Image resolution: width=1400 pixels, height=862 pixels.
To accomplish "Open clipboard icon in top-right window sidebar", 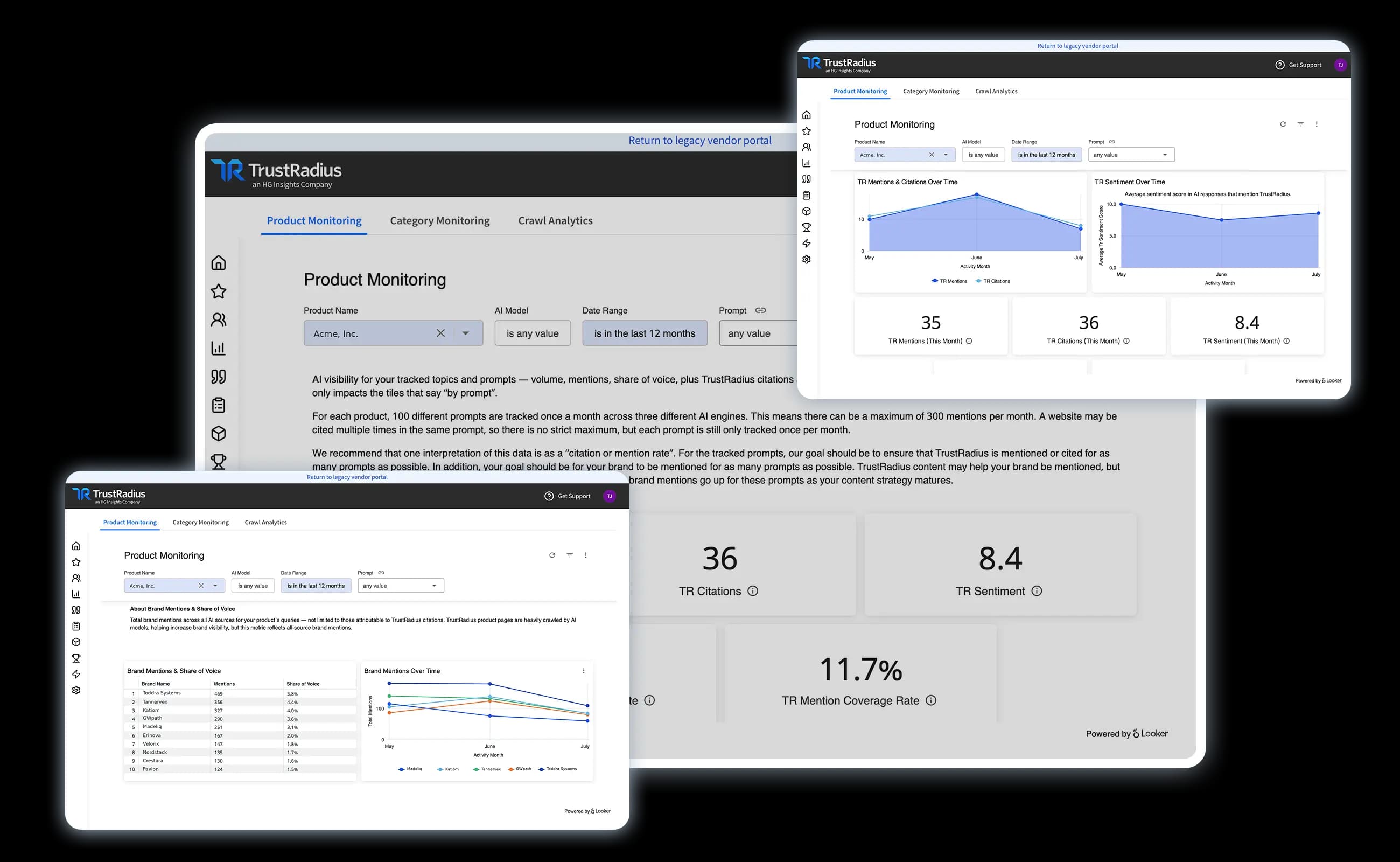I will (x=806, y=195).
